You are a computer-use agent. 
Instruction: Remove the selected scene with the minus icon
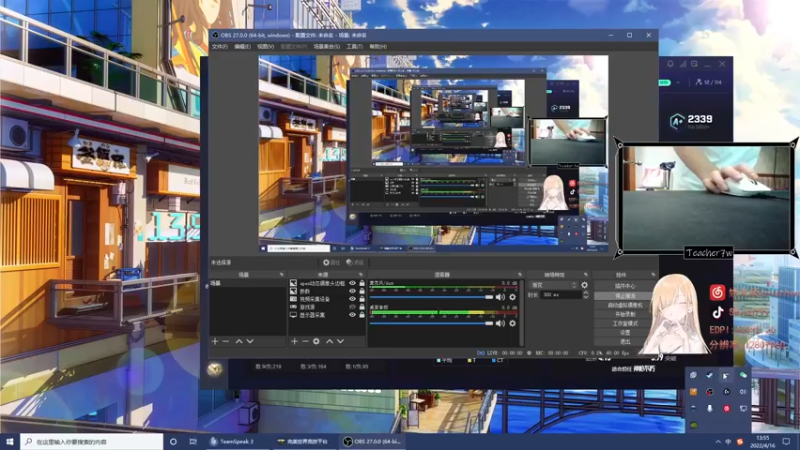click(226, 341)
